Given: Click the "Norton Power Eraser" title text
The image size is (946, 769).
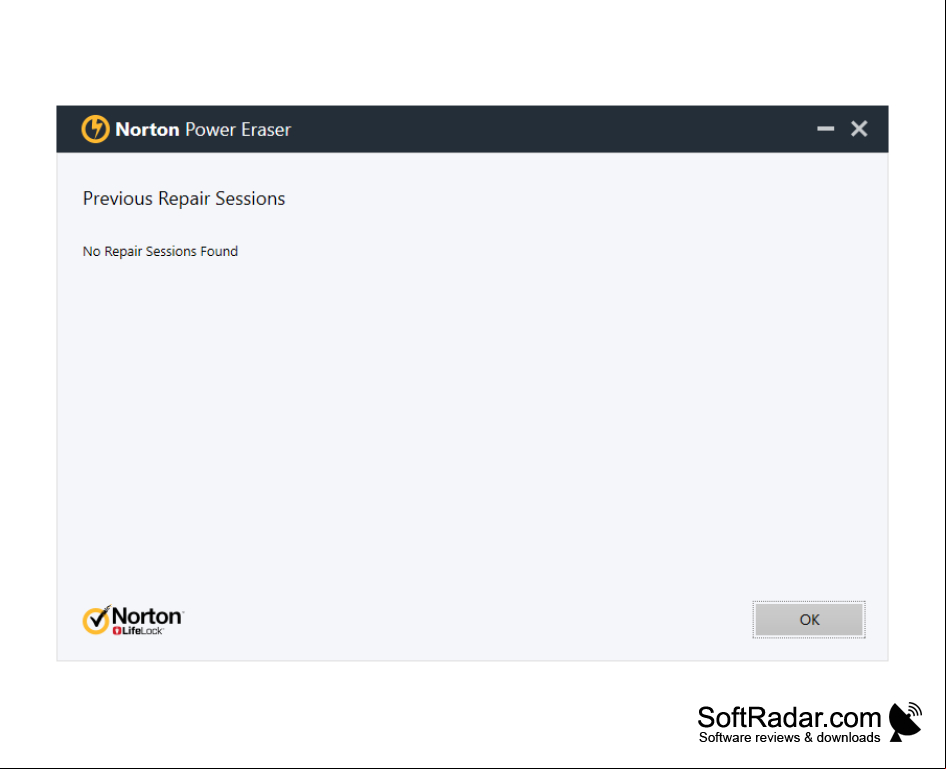Looking at the screenshot, I should (203, 129).
